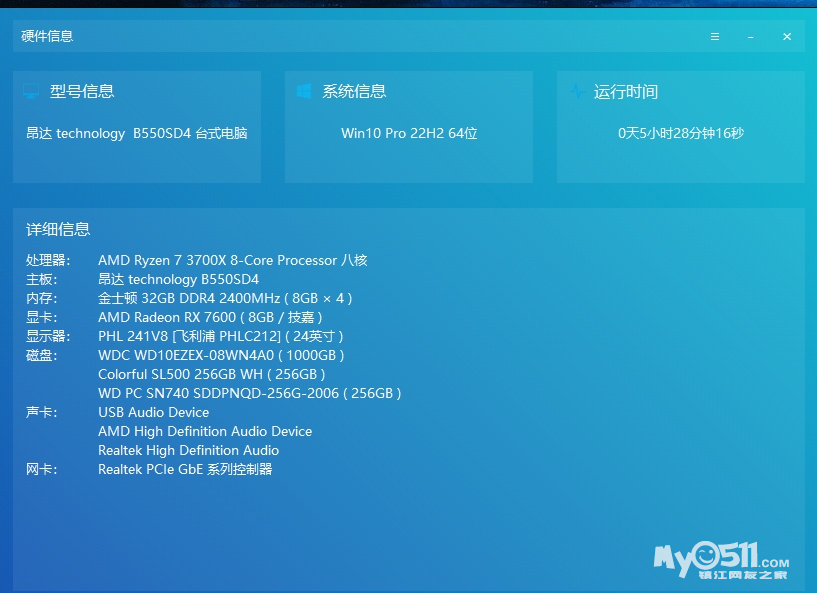The width and height of the screenshot is (817, 593).
Task: Click the uptime value 0天5小时28分钟16秒
Action: (681, 133)
